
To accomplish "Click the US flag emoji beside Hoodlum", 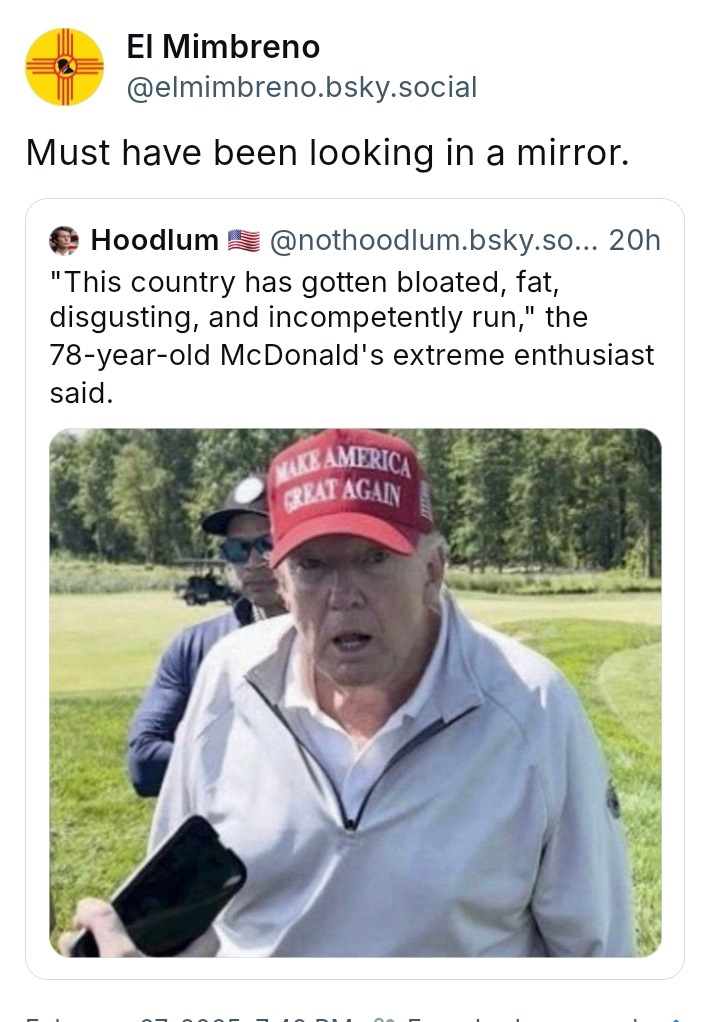I will (x=244, y=241).
